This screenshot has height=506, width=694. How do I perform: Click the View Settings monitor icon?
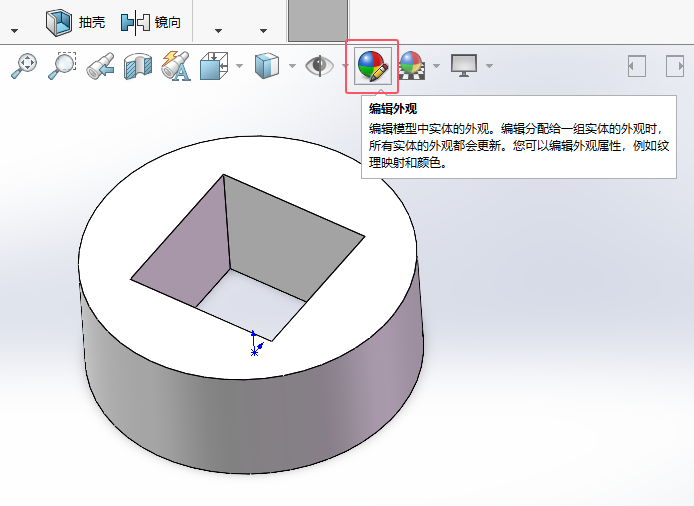coord(464,66)
